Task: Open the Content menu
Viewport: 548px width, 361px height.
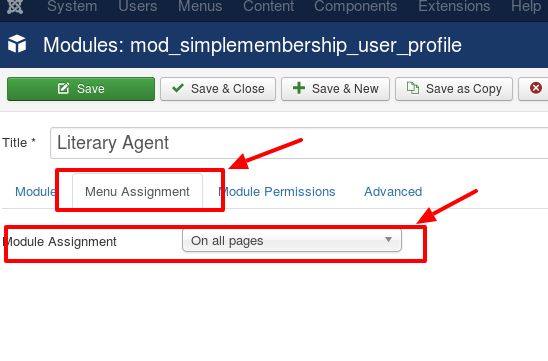Action: 268,6
